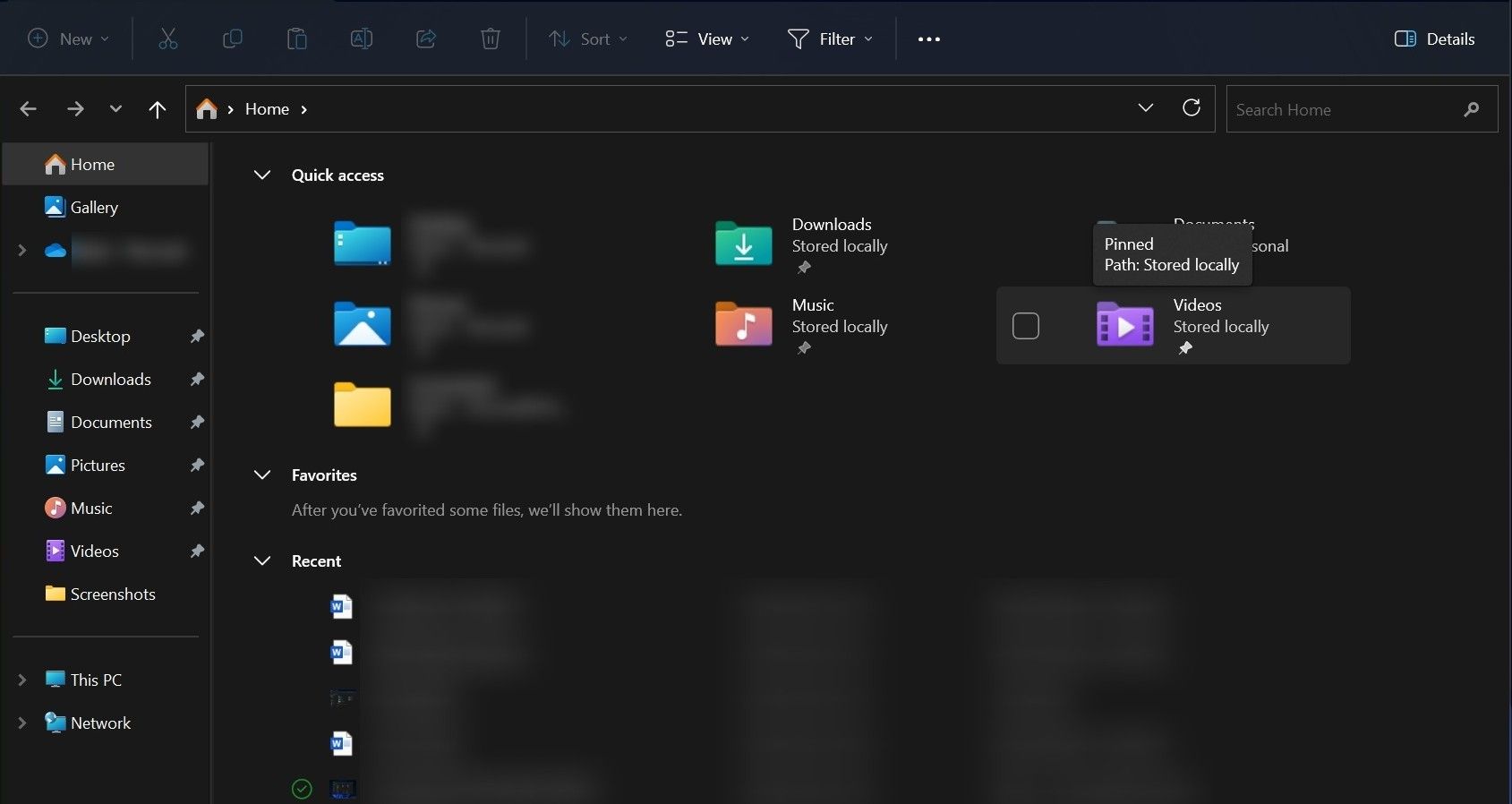Click the Delete trash icon

pos(491,38)
